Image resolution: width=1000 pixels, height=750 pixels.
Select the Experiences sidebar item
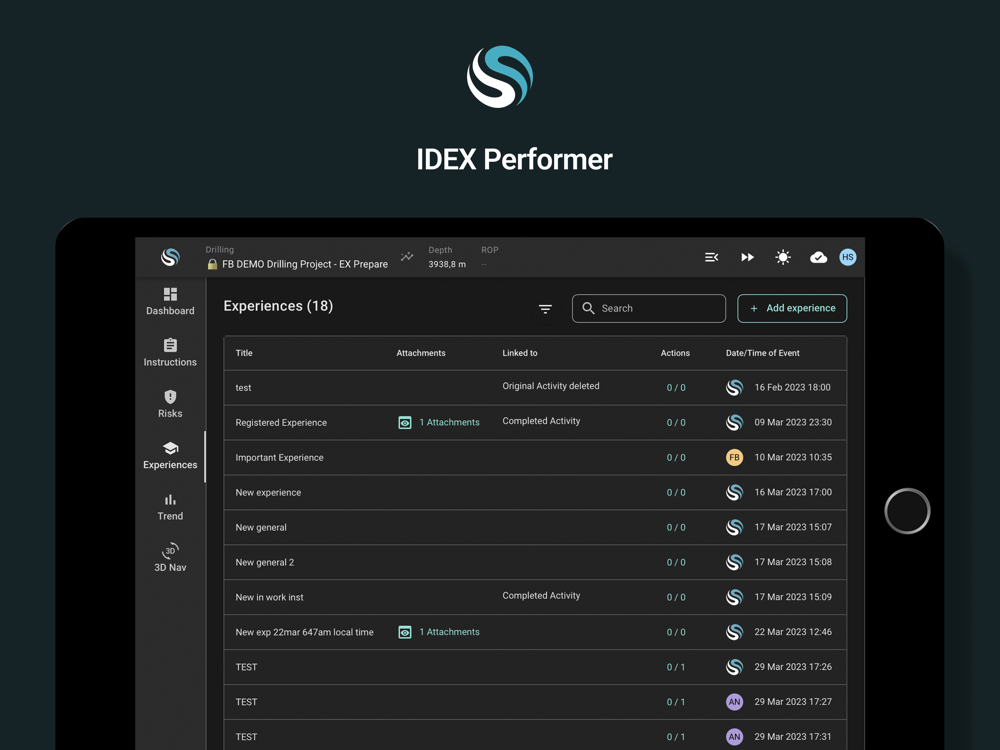(x=170, y=456)
